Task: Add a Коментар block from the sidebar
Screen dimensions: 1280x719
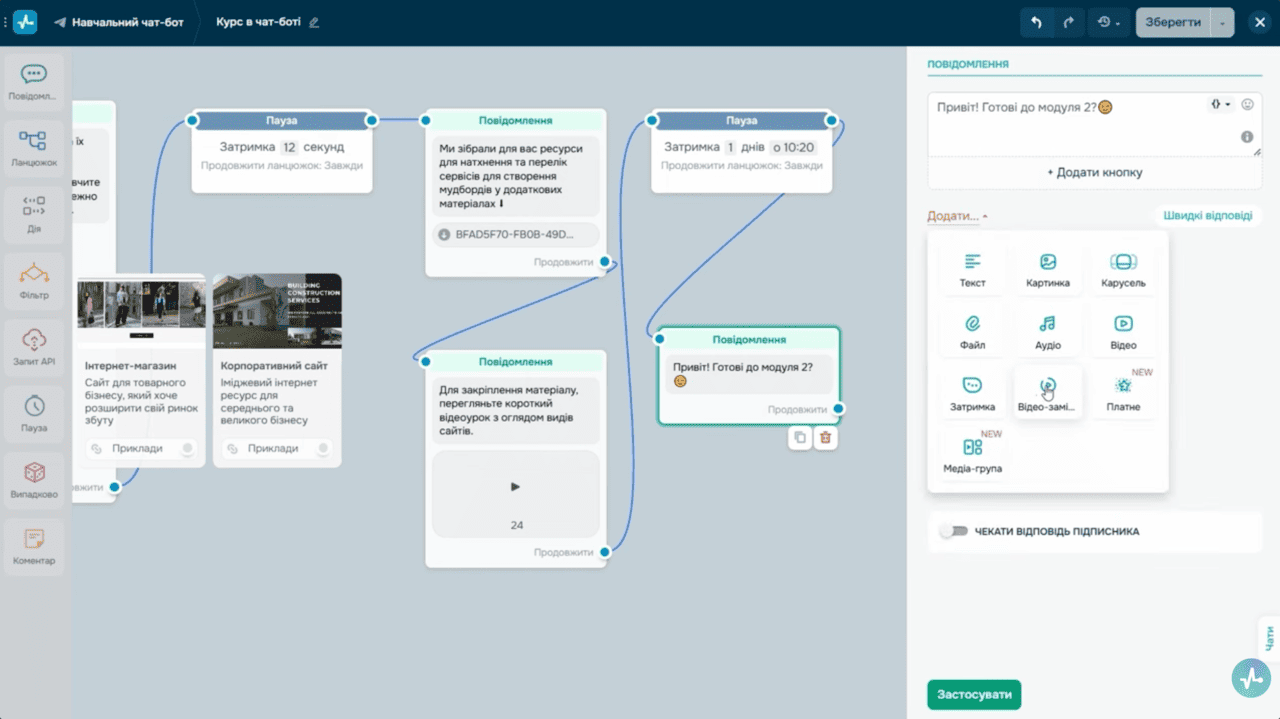Action: click(x=34, y=546)
